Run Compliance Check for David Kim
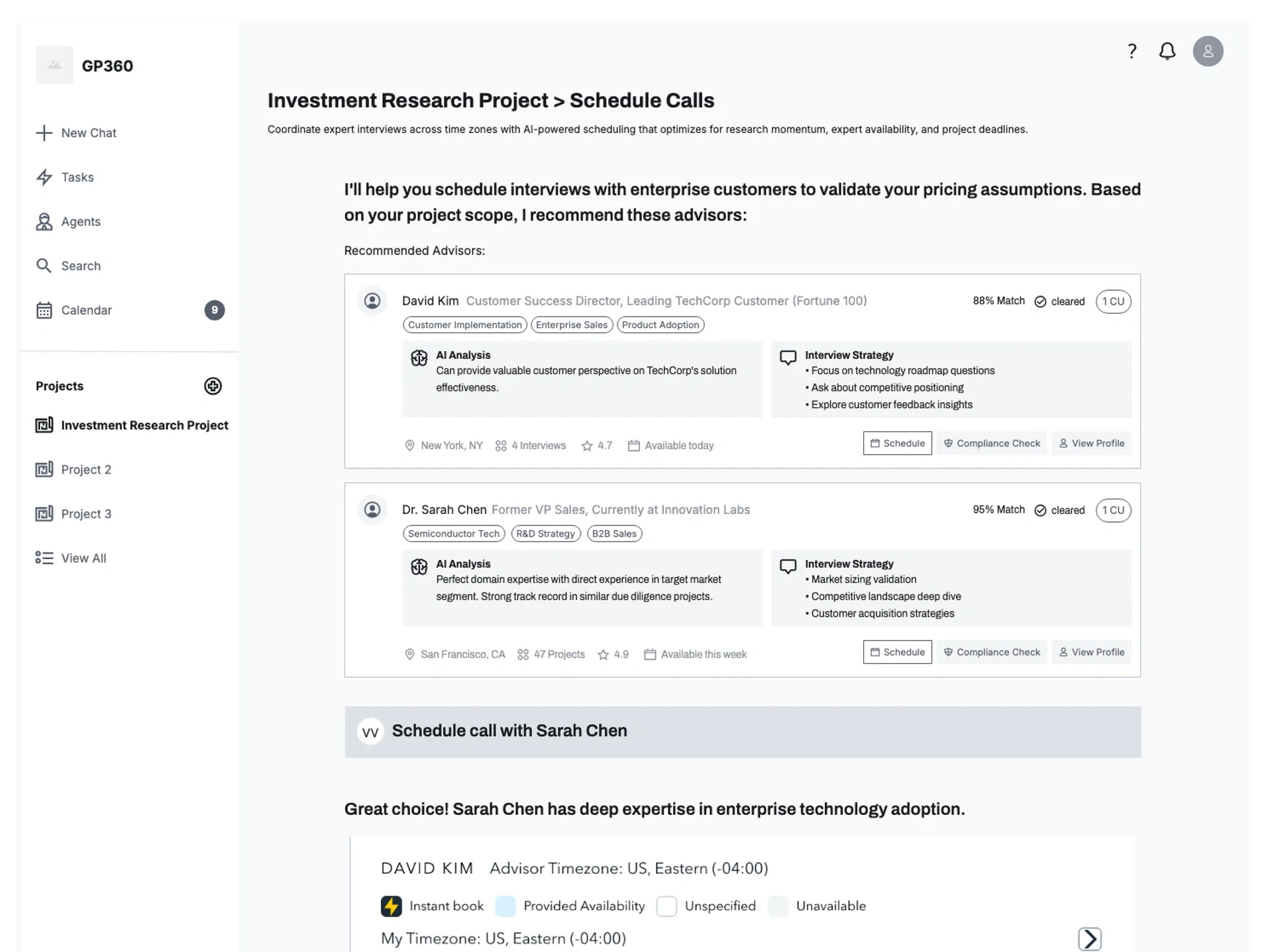 (x=992, y=443)
